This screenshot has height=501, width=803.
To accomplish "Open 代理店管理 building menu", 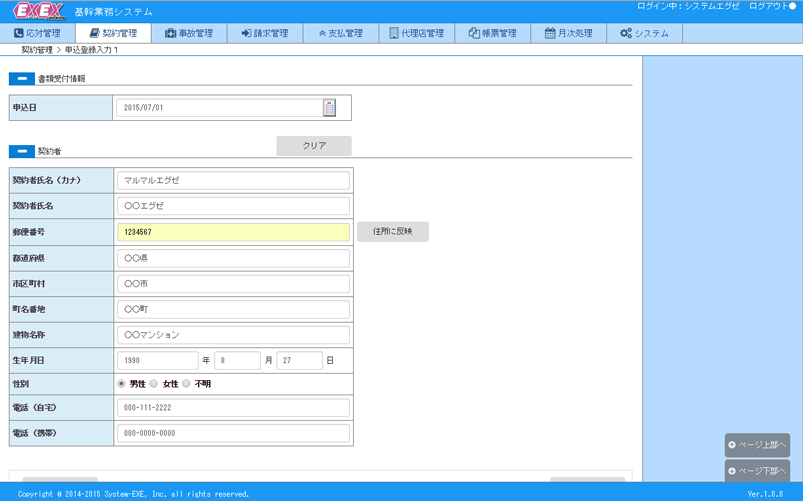I will tap(416, 33).
